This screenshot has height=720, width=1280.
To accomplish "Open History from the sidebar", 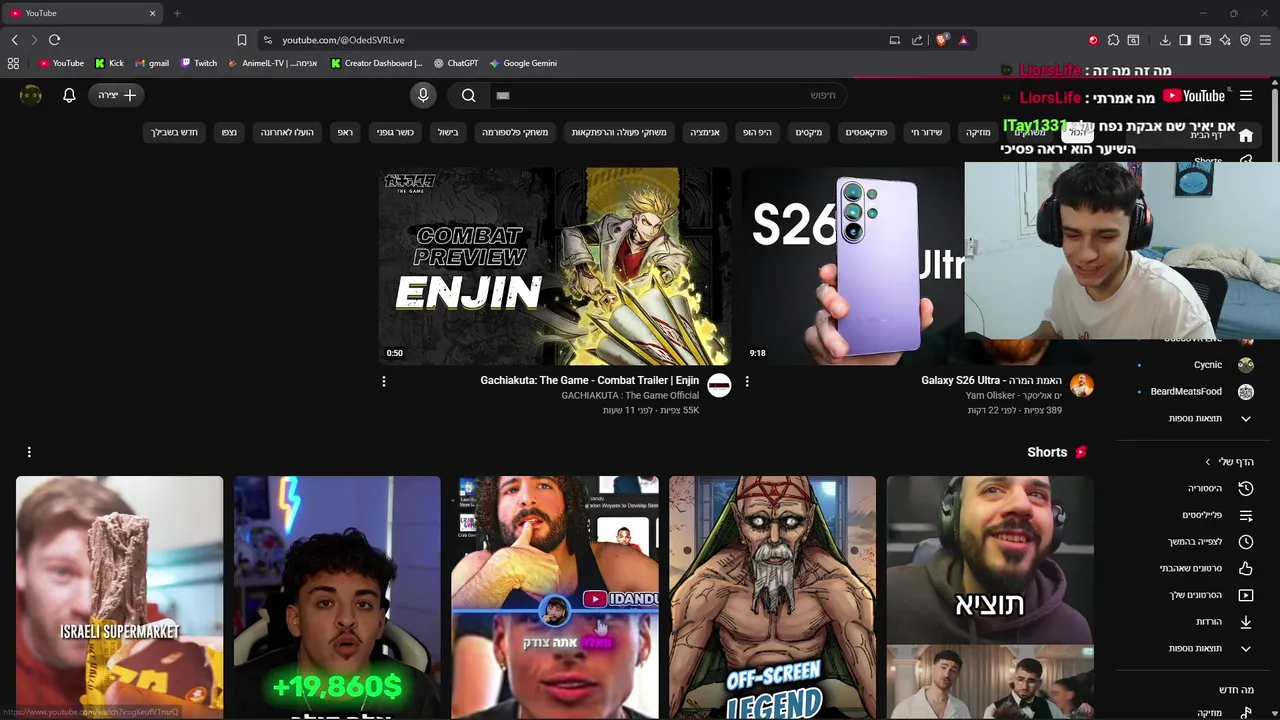I will click(1220, 488).
